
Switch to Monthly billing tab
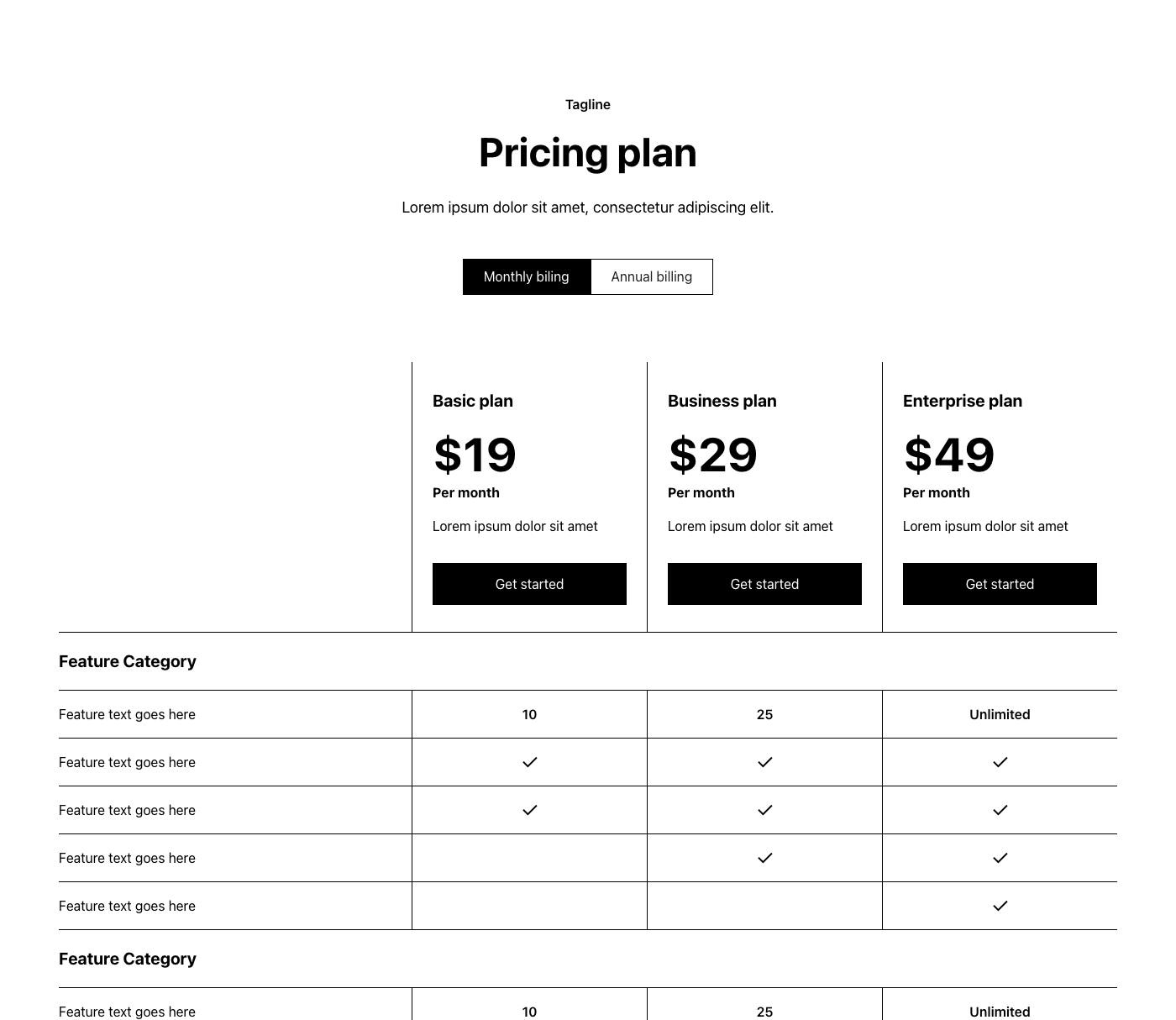[x=527, y=276]
